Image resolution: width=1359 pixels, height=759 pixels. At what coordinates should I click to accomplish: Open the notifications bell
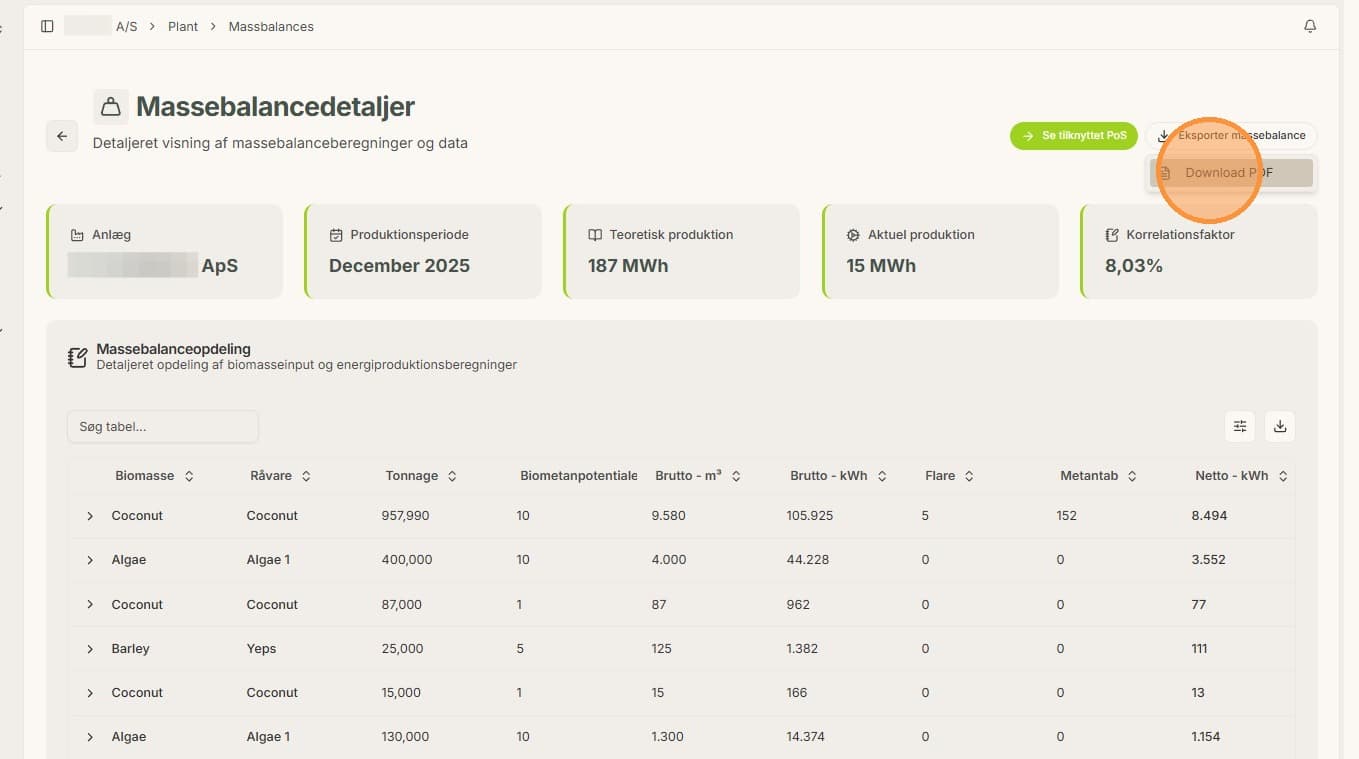click(x=1310, y=27)
